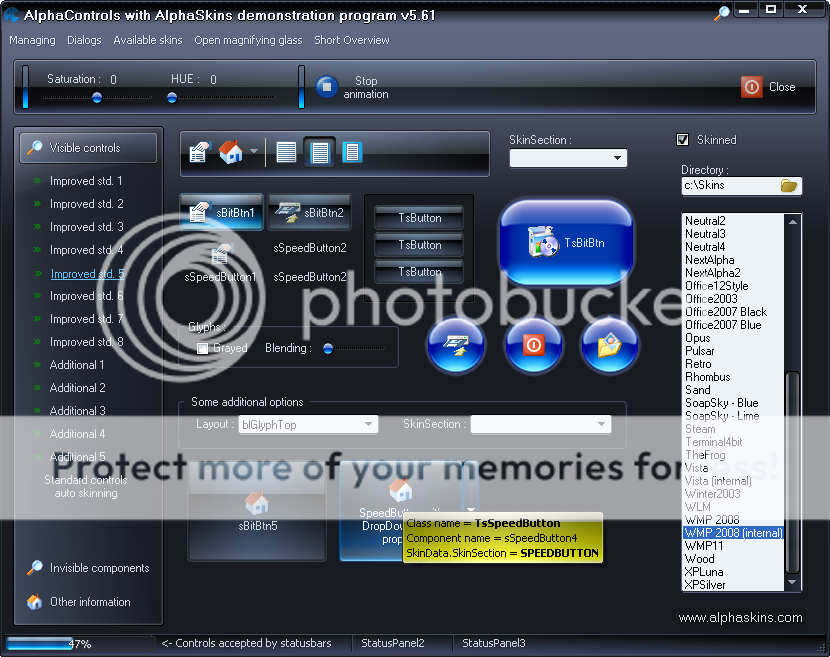830x657 pixels.
Task: Click the folder browse icon in Directory field
Action: click(x=789, y=185)
